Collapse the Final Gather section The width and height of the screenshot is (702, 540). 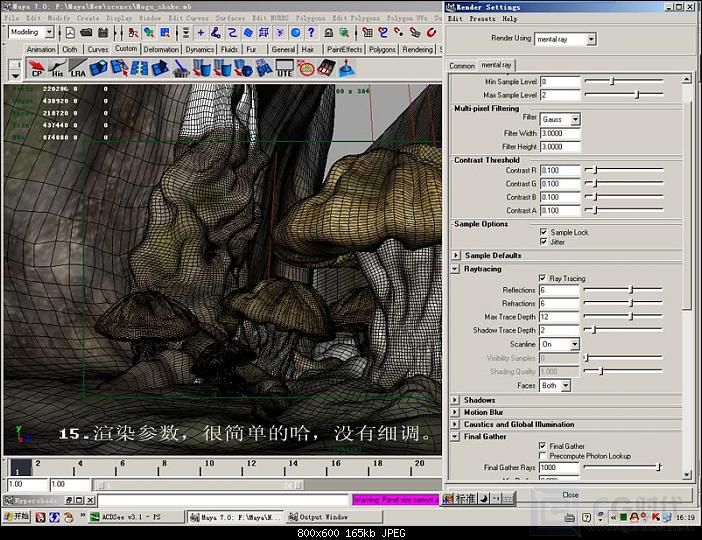pos(455,437)
